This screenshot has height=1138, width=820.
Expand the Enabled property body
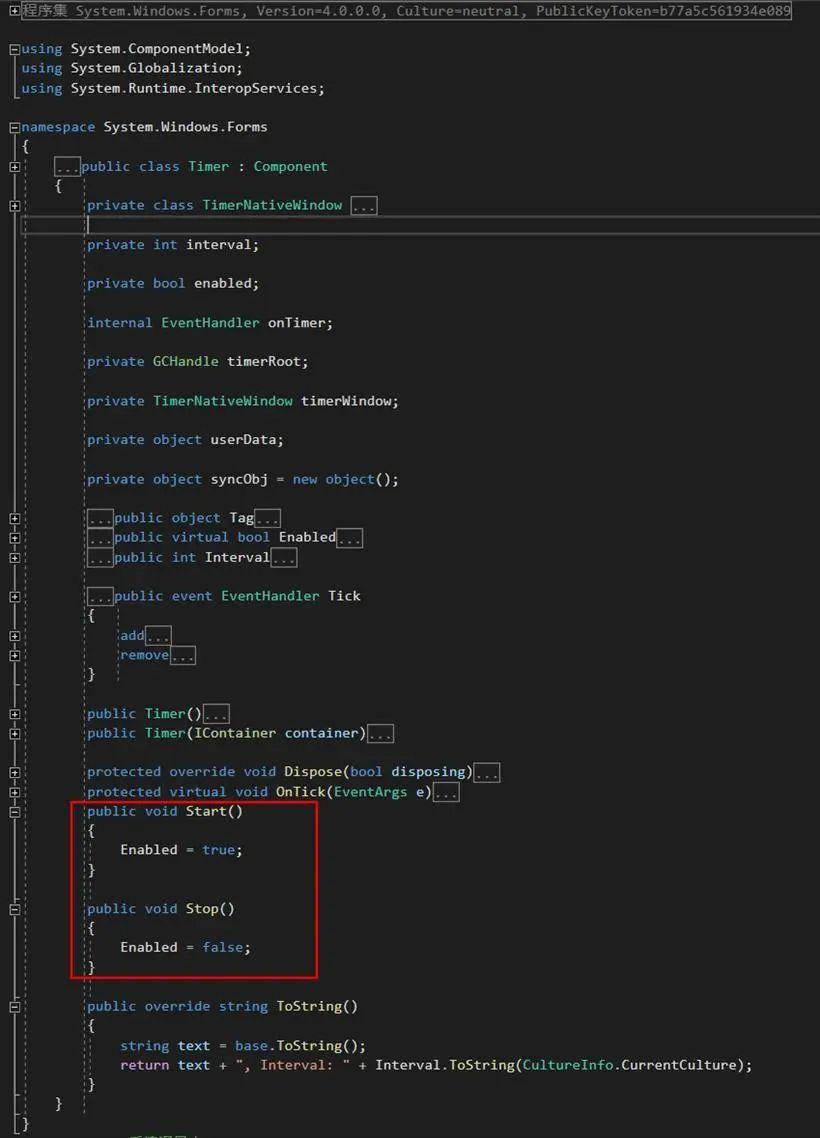[349, 537]
